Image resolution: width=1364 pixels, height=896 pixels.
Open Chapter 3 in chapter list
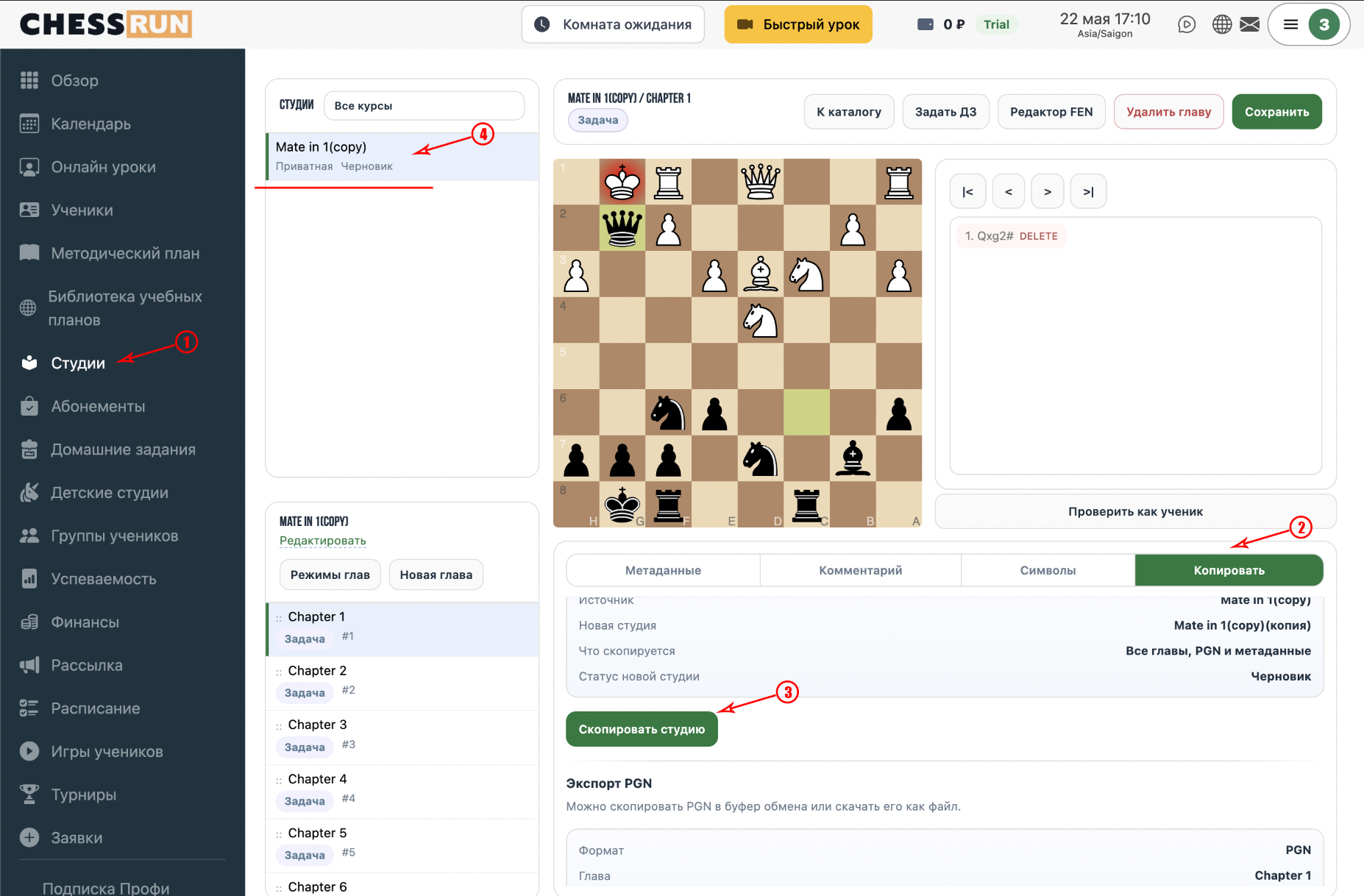[x=402, y=737]
